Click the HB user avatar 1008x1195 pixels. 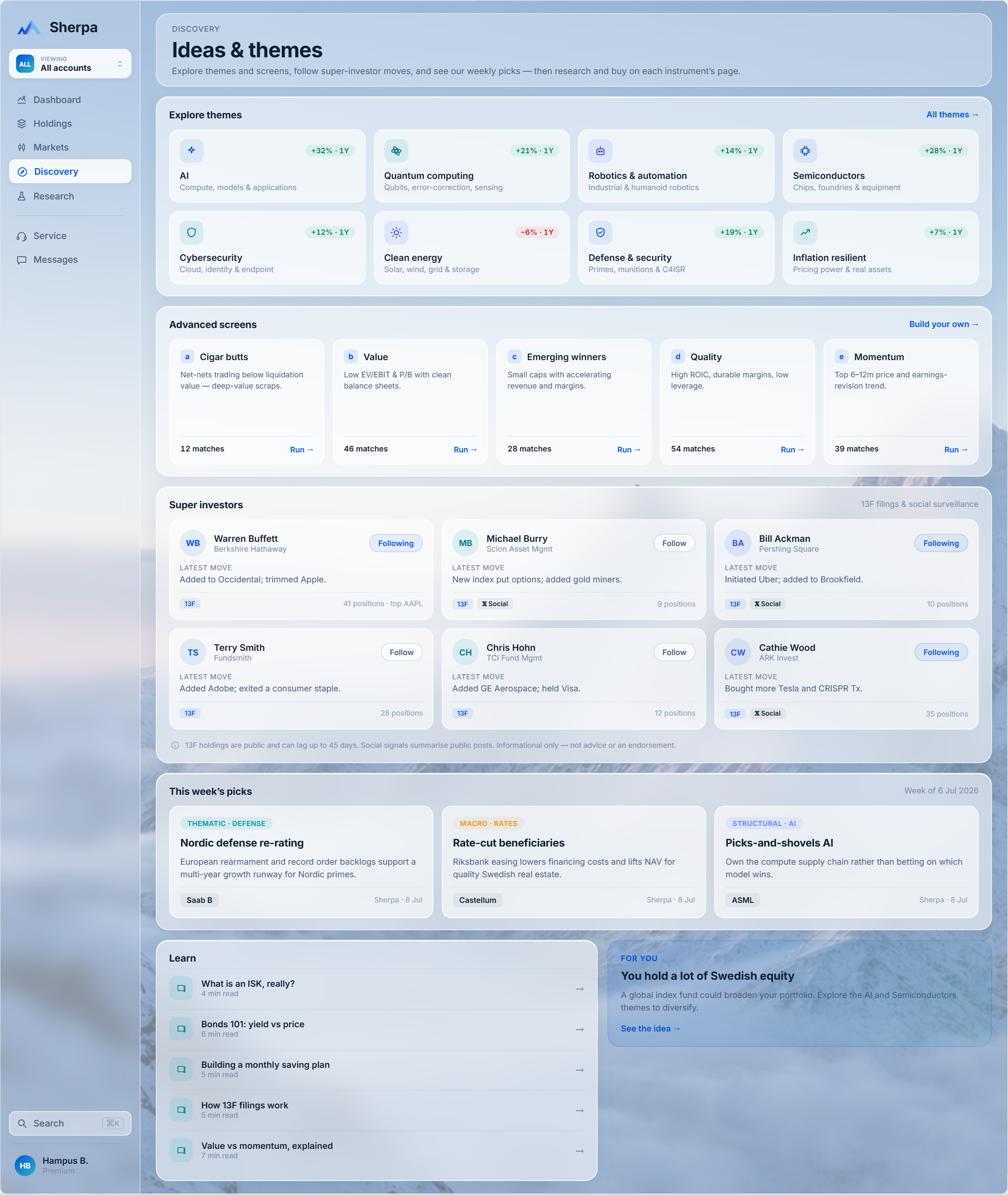coord(25,1165)
